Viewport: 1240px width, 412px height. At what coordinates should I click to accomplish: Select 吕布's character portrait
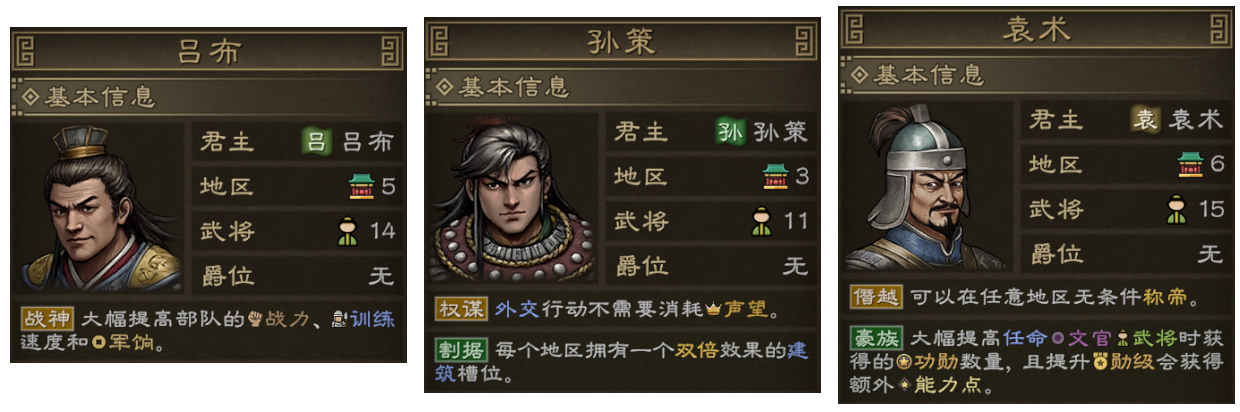pos(101,207)
